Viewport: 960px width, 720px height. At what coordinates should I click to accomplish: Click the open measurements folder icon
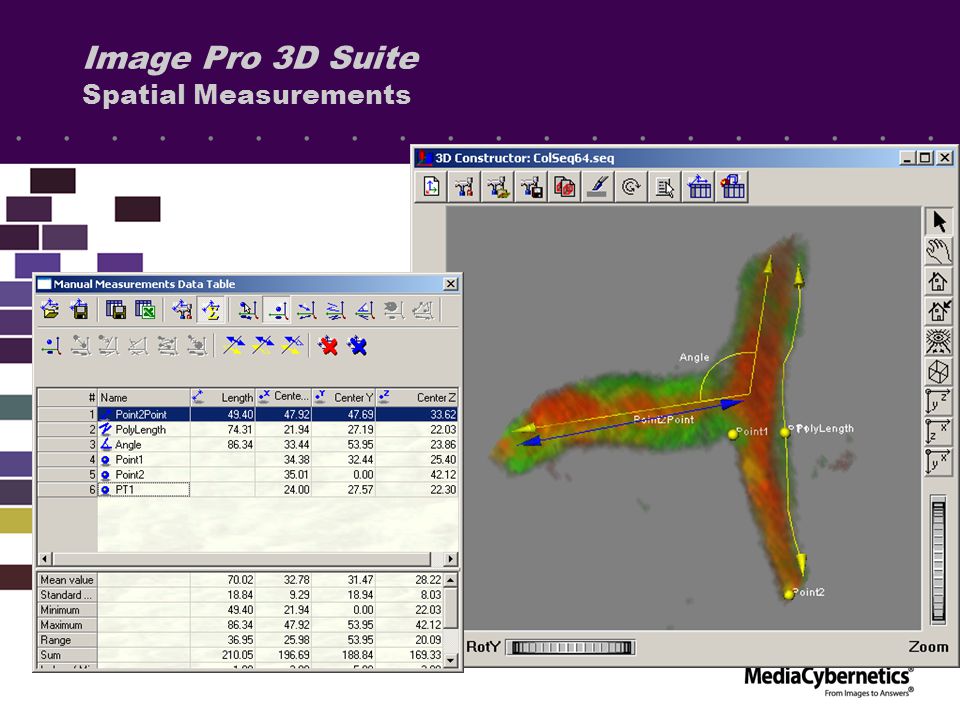point(51,310)
